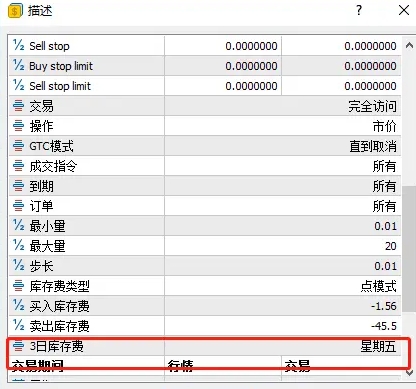416x389 pixels.
Task: Click the 交易 column header at the bottom
Action: [297, 366]
